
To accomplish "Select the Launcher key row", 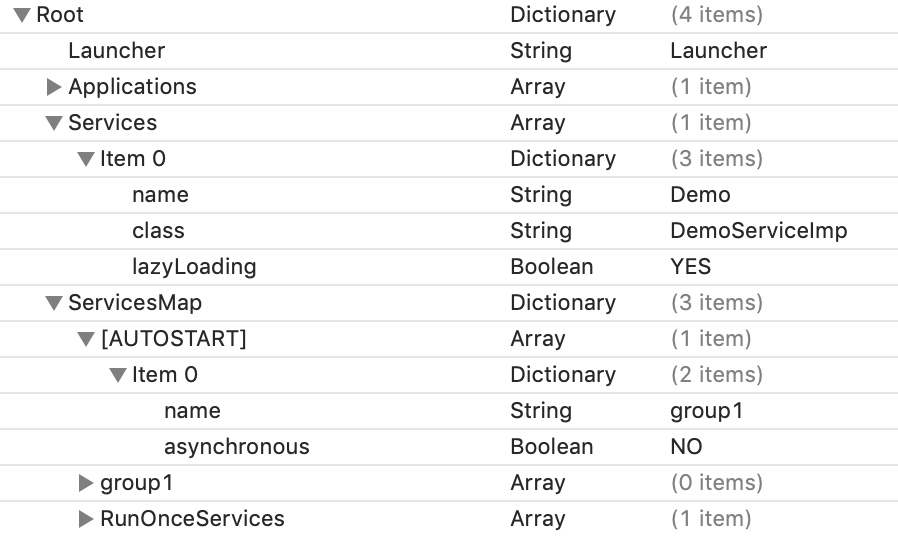I will (x=449, y=51).
